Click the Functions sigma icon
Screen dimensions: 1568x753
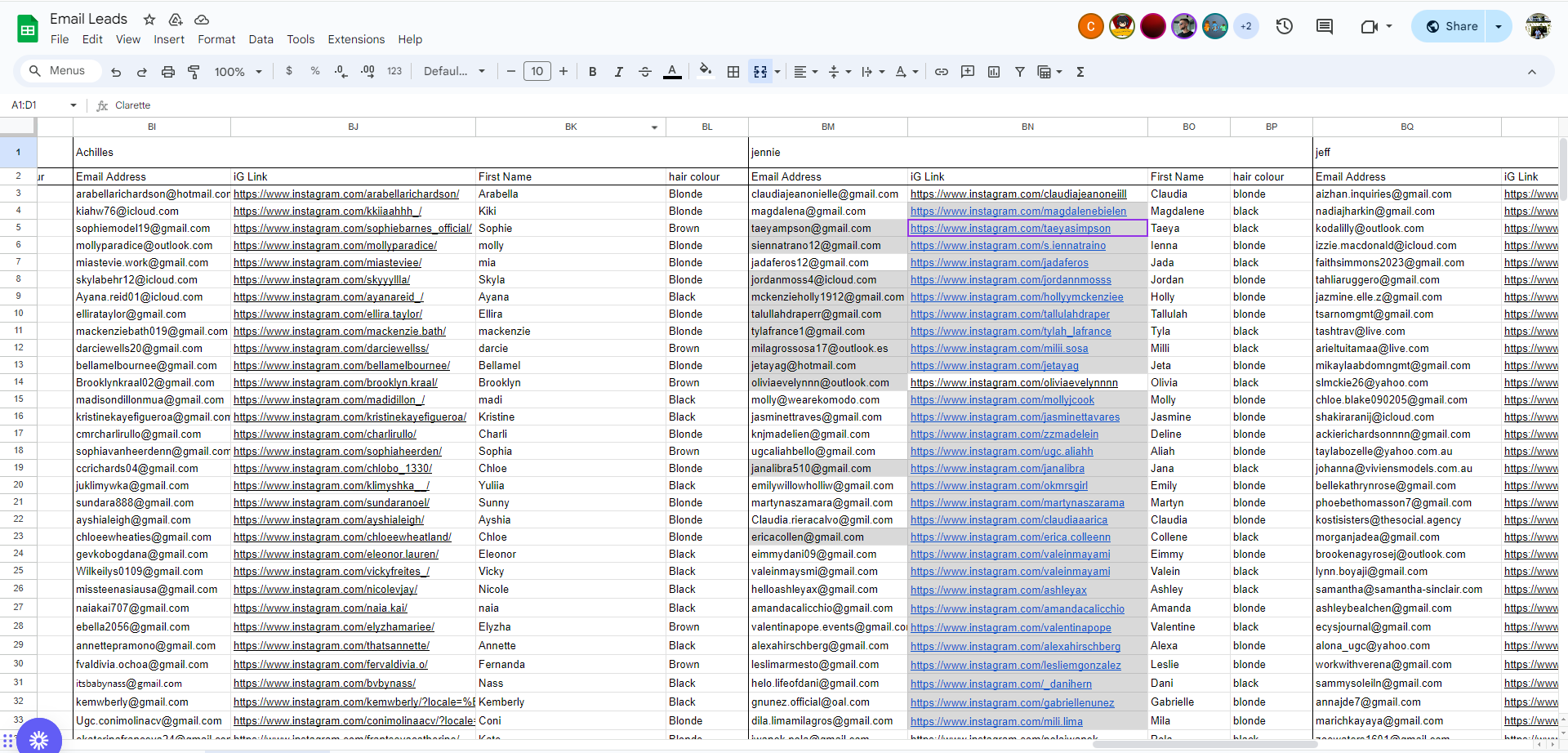(1080, 72)
